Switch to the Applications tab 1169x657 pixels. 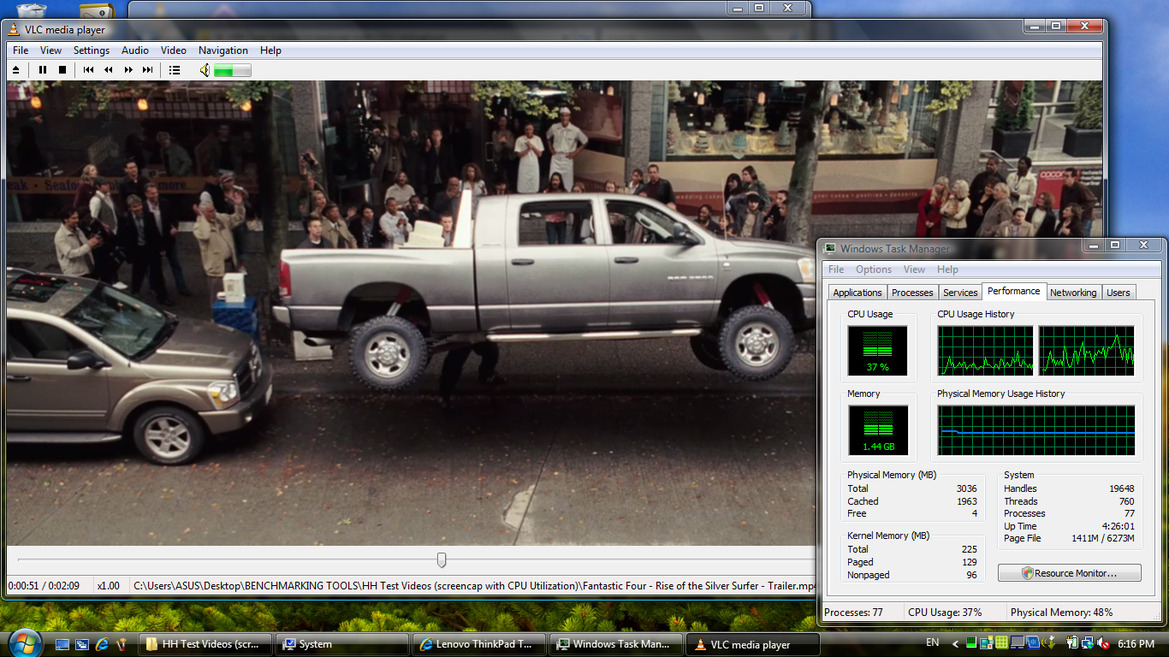pyautogui.click(x=857, y=292)
